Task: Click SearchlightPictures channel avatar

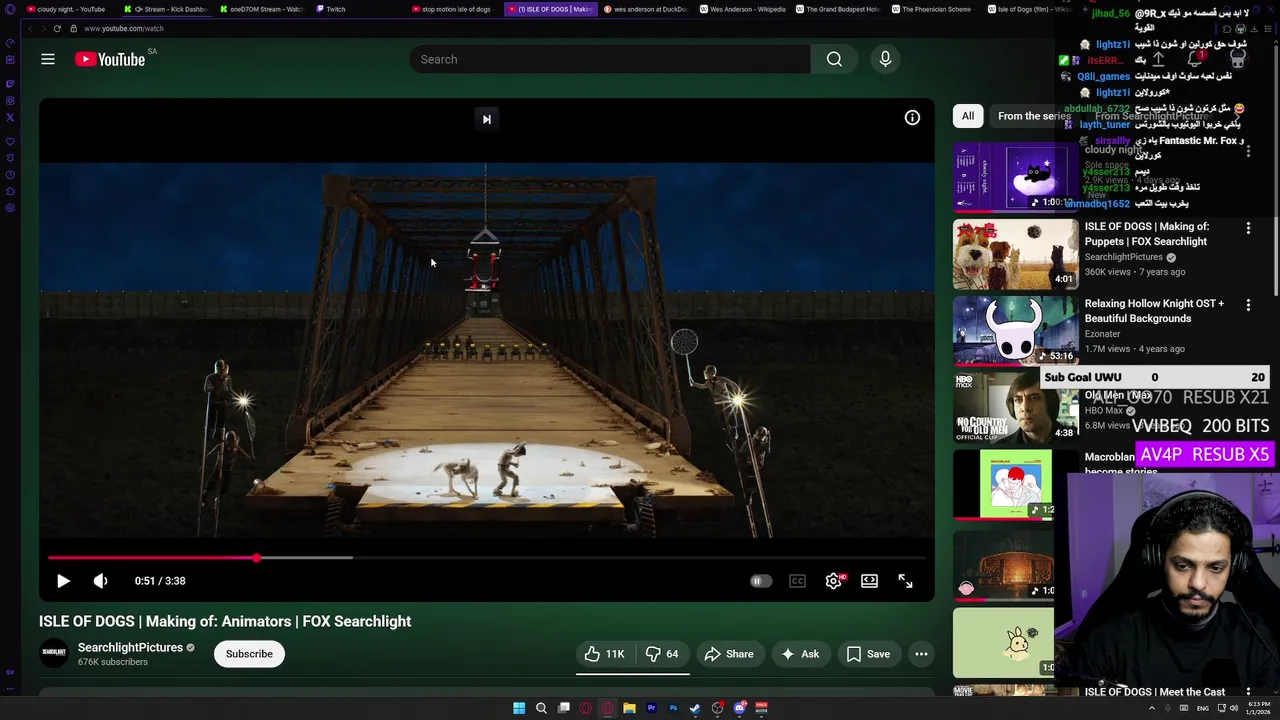Action: pyautogui.click(x=54, y=653)
